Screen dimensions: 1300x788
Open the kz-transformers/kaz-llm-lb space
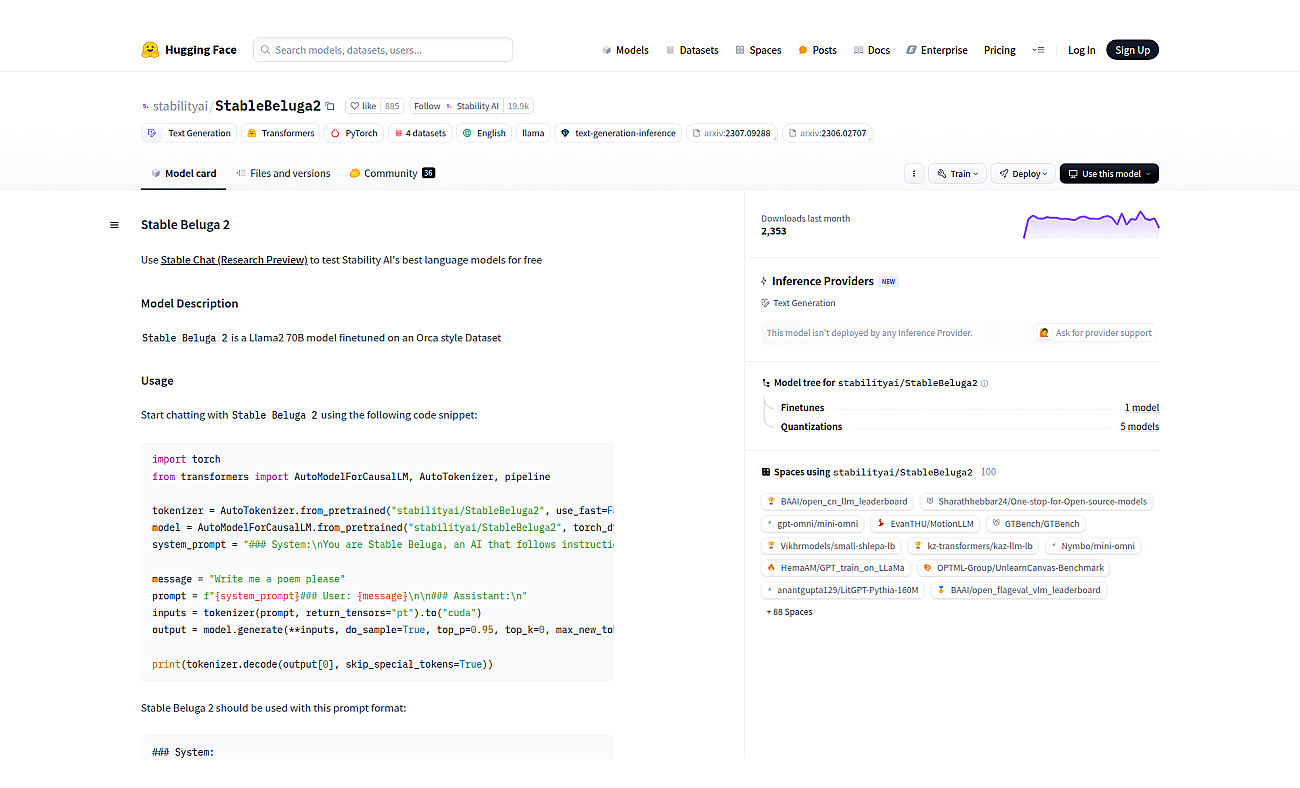[x=973, y=546]
